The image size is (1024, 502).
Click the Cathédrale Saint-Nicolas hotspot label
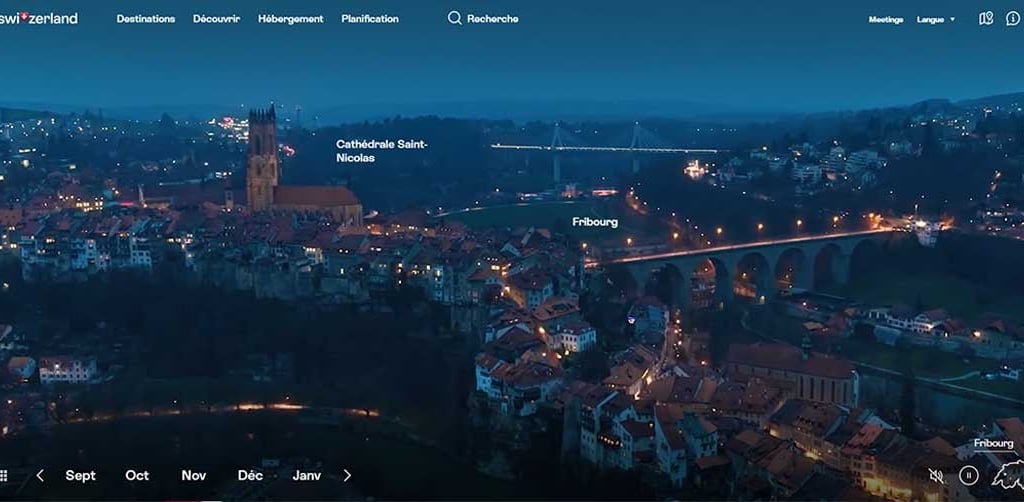tap(381, 151)
